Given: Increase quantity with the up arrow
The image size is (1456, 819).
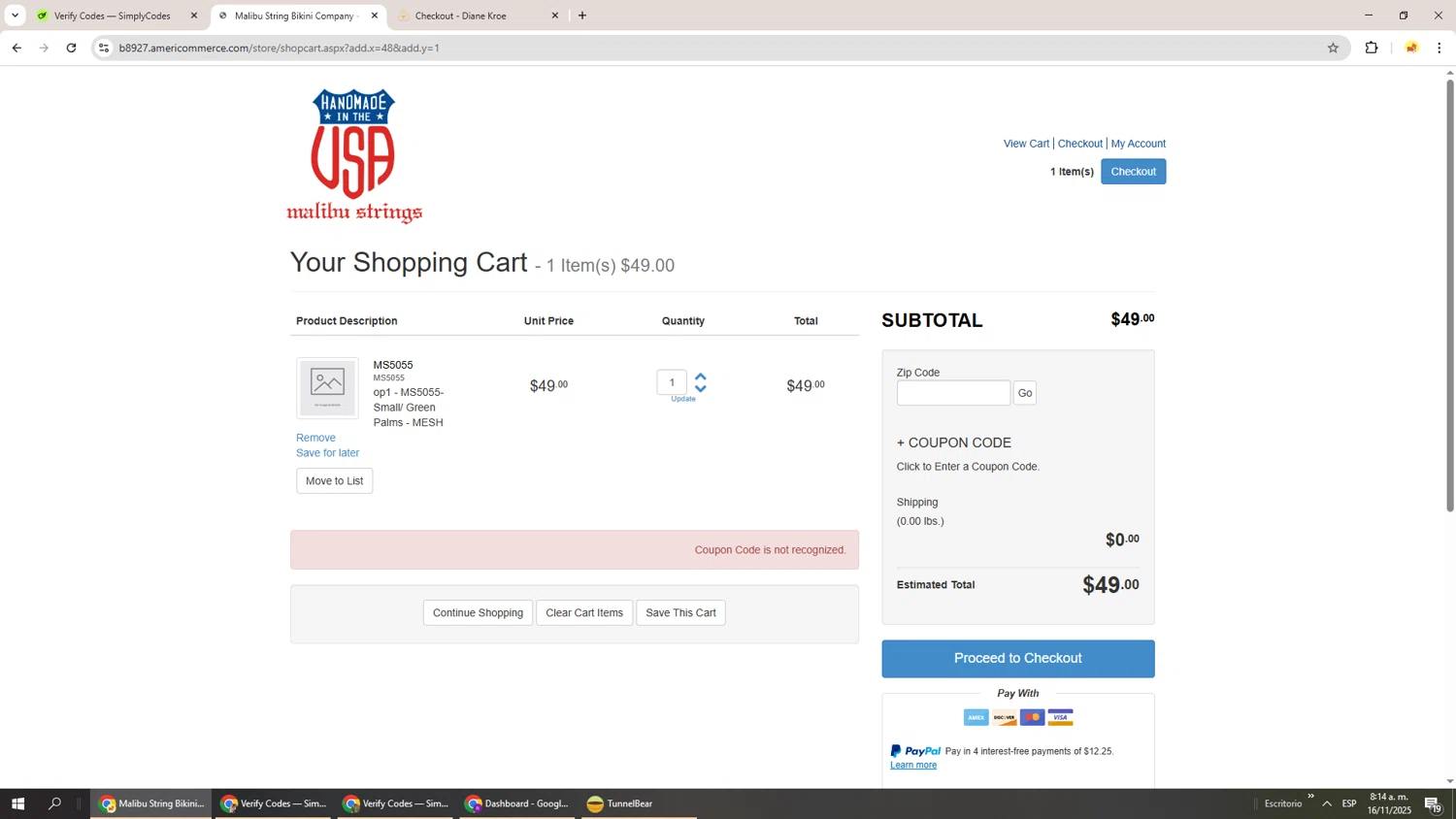Looking at the screenshot, I should click(701, 377).
